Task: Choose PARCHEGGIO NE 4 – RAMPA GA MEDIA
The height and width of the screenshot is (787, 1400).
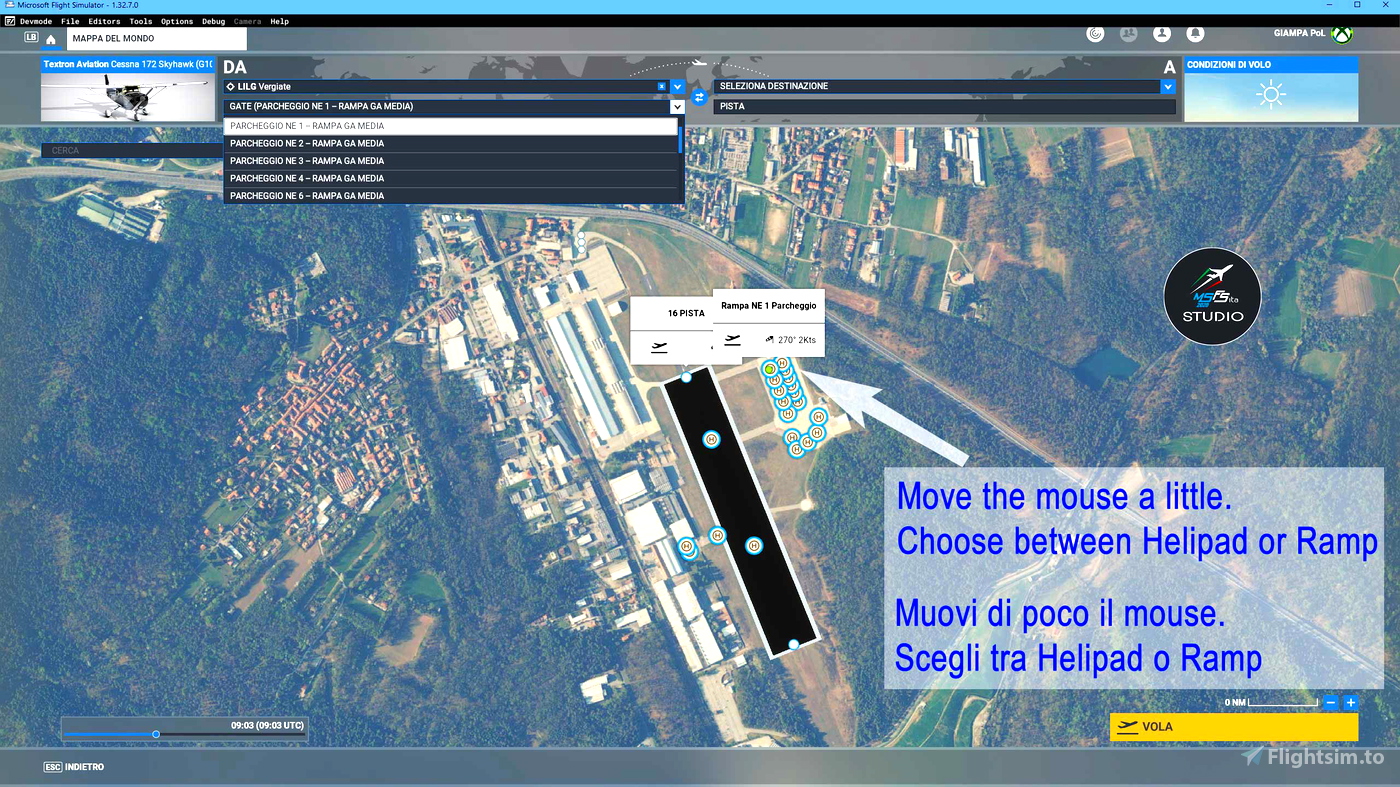Action: tap(451, 178)
